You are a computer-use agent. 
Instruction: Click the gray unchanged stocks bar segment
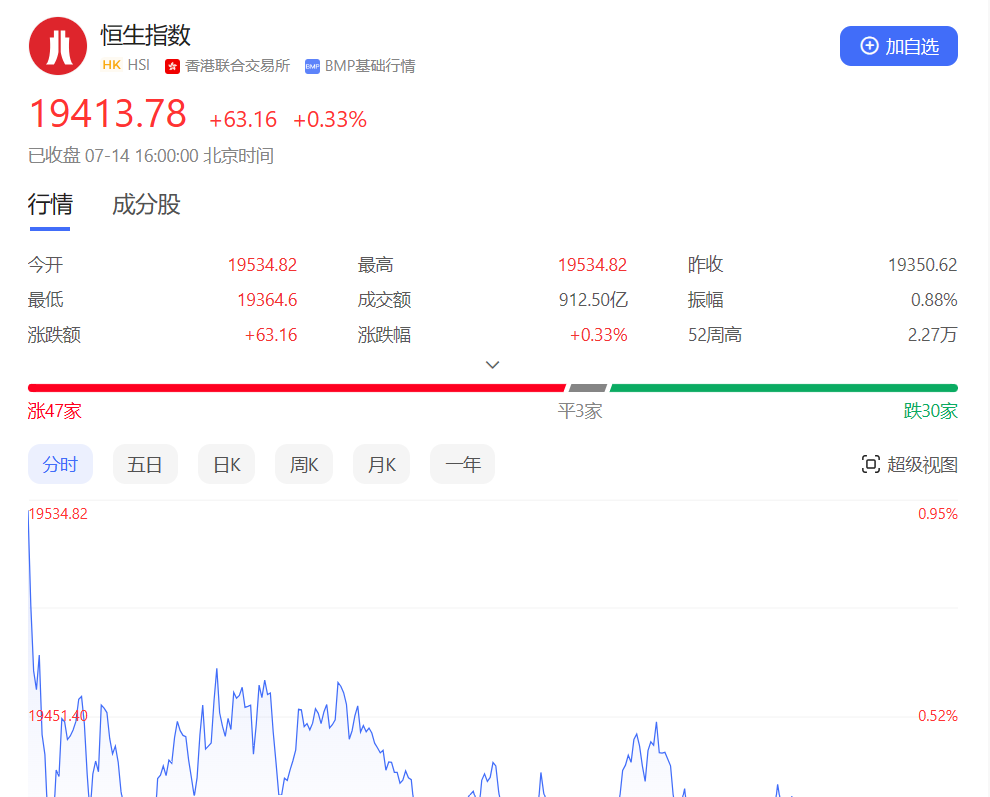588,388
